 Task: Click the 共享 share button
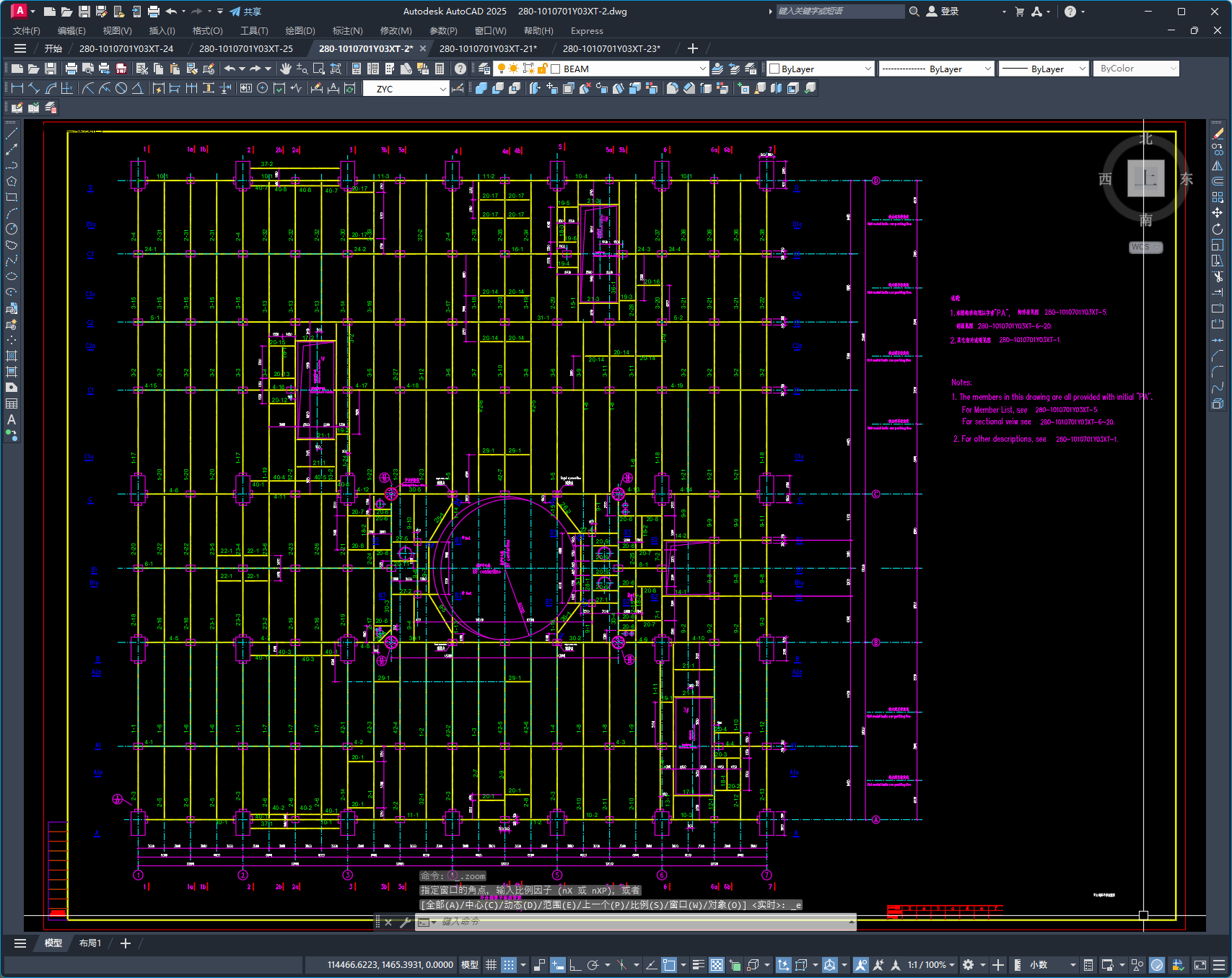pyautogui.click(x=245, y=12)
